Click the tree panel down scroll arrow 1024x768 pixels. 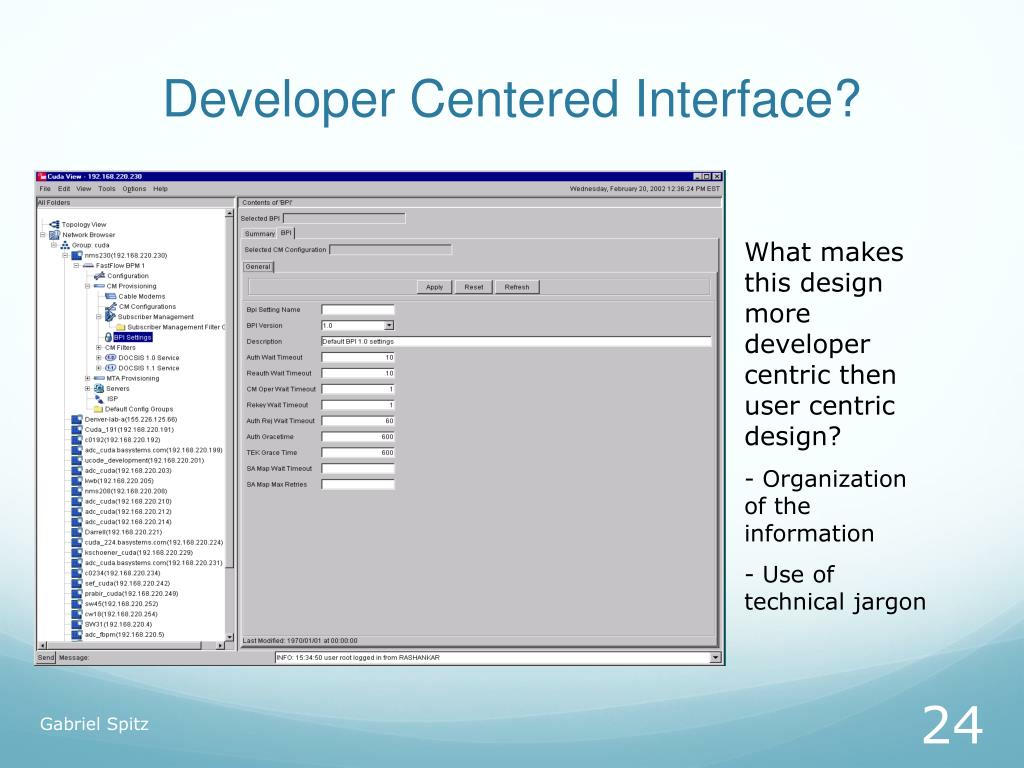[x=229, y=637]
